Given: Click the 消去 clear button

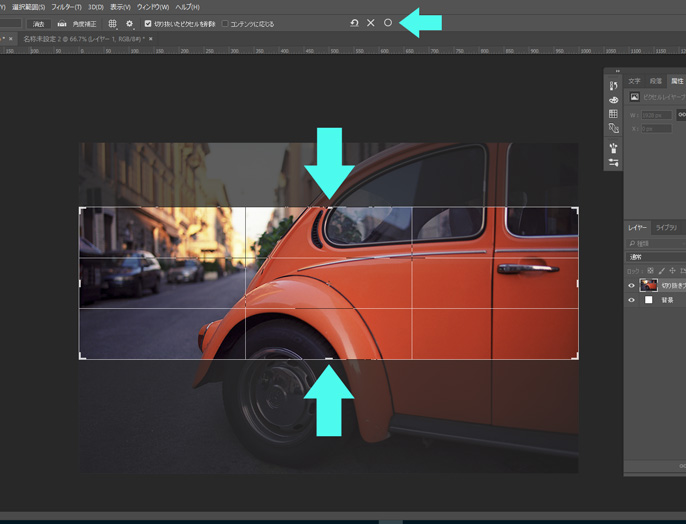Looking at the screenshot, I should tap(38, 24).
